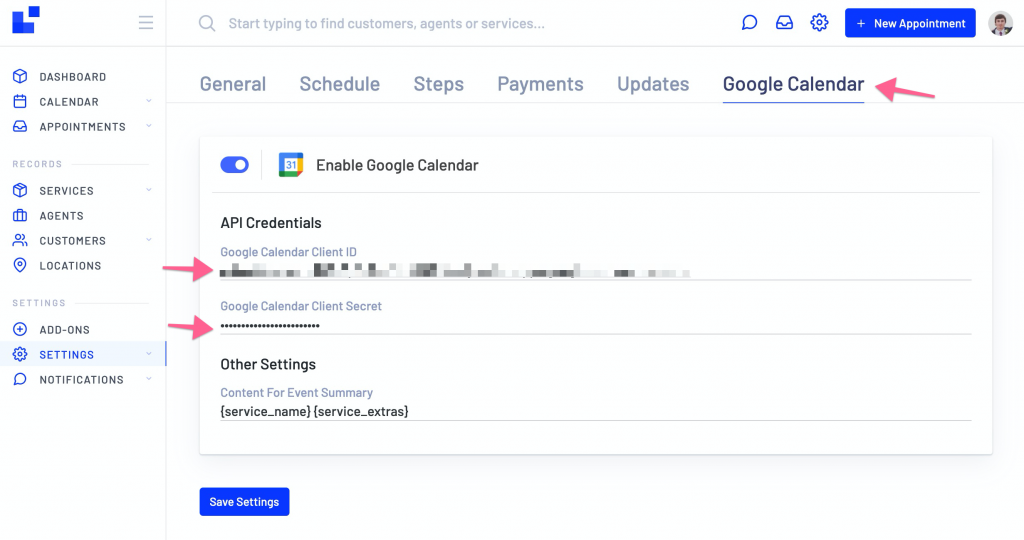
Task: Expand the Calendar sidebar submenu chevron
Action: coord(149,101)
